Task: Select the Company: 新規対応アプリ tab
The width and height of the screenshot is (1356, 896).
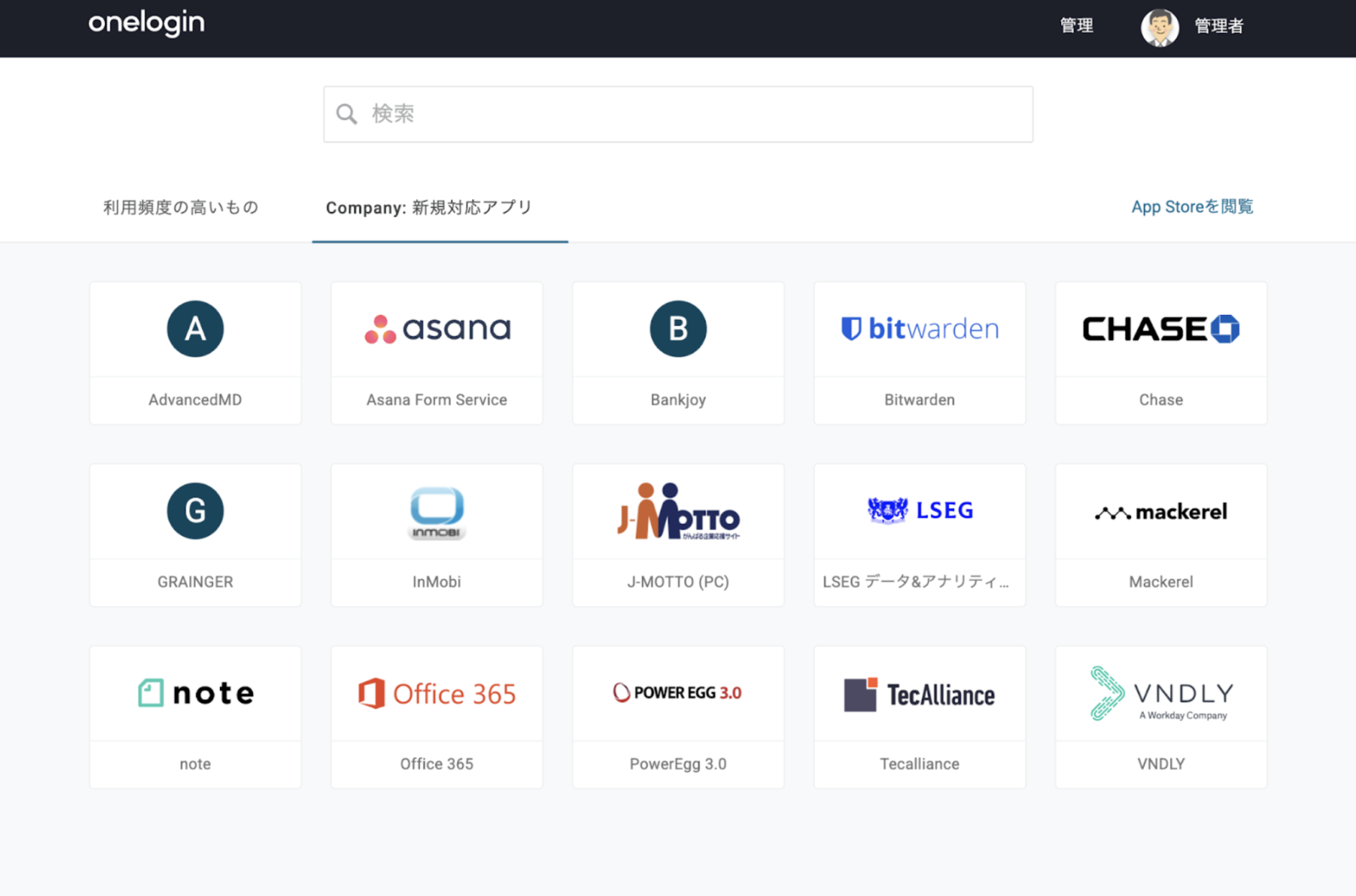Action: 429,207
